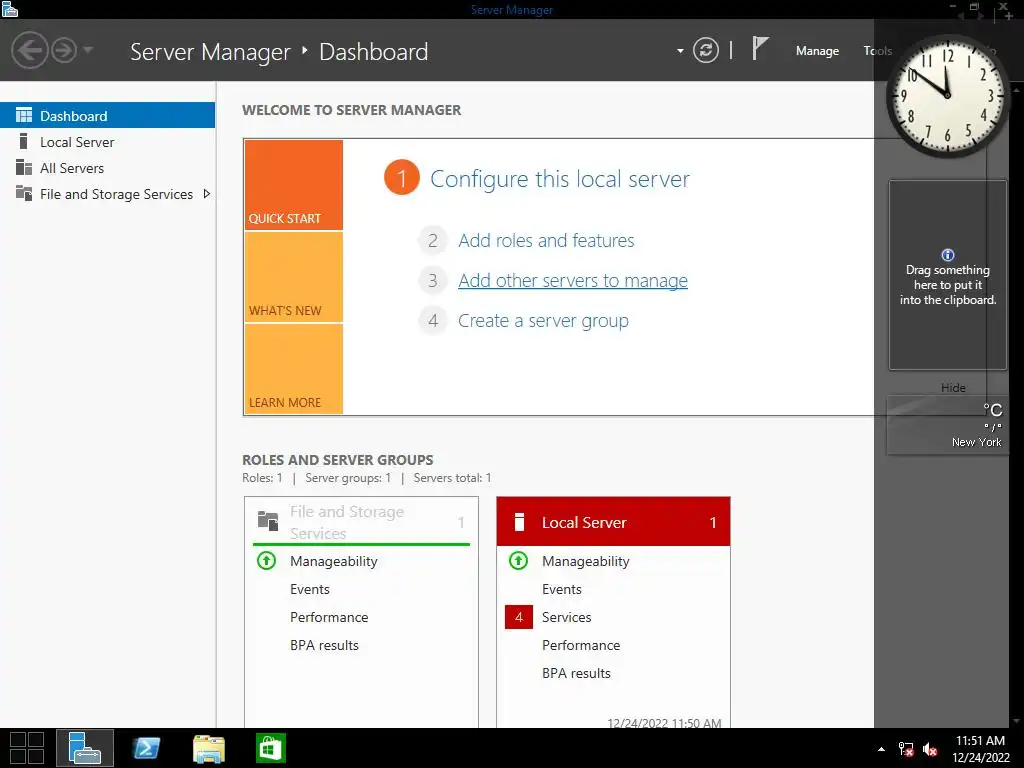The image size is (1024, 768).
Task: Click the Server Manager title bar app icon
Action: pyautogui.click(x=10, y=9)
